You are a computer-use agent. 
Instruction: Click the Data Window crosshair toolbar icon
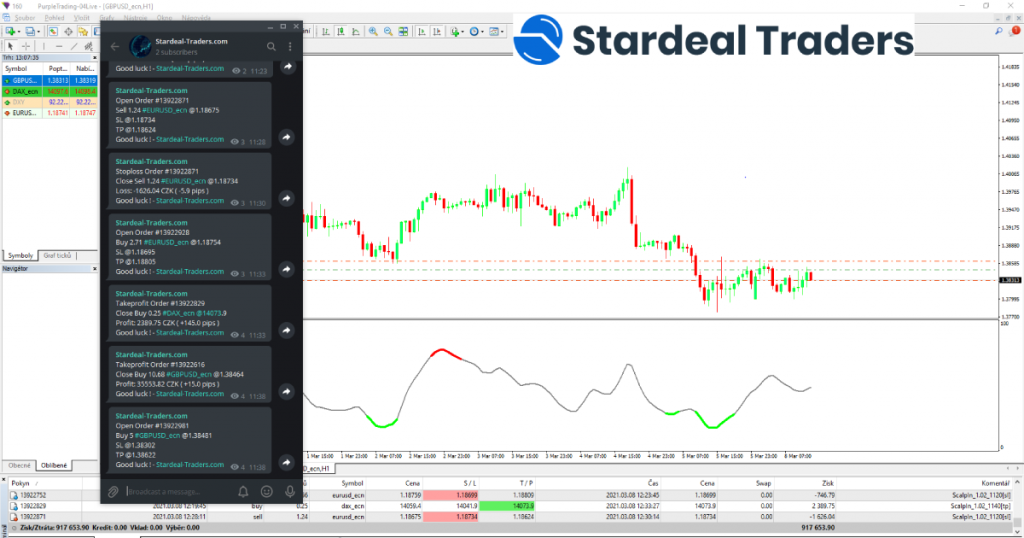click(68, 31)
